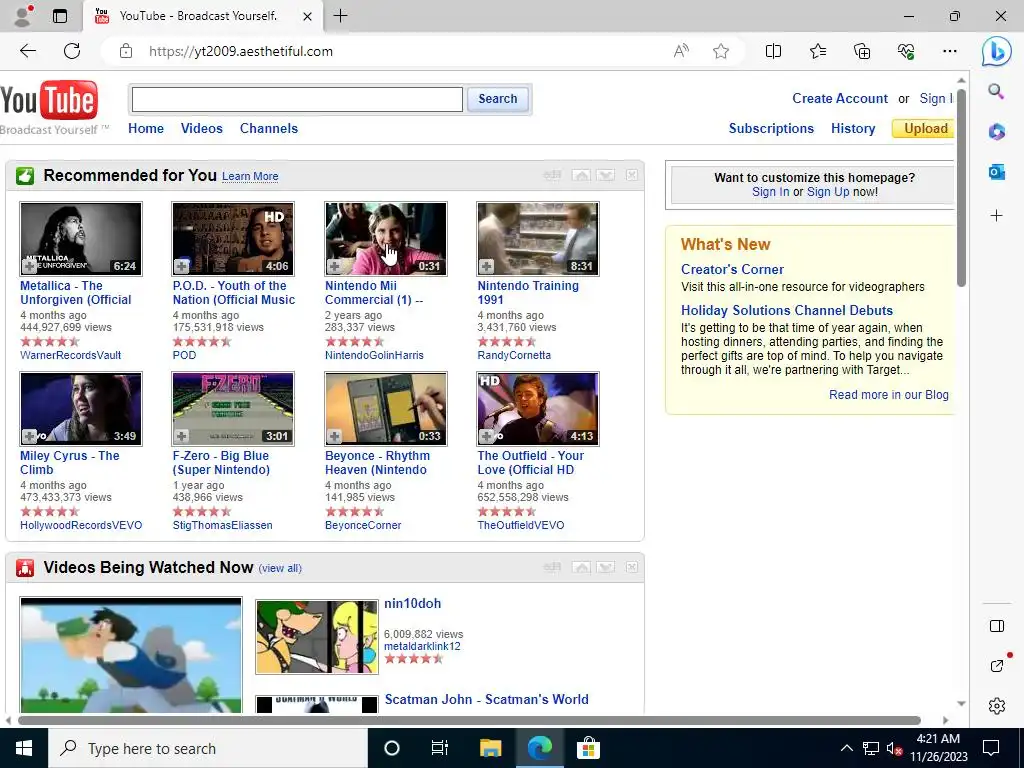Open Learn More next to Recommended

tap(250, 176)
